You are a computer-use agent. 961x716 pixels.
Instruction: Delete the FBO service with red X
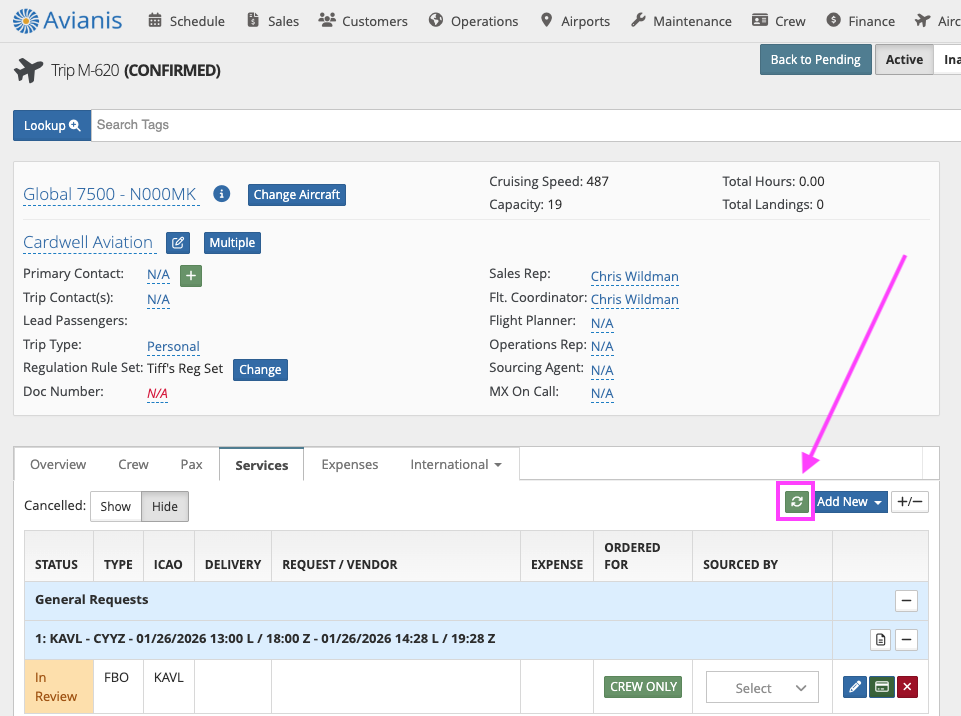point(907,687)
